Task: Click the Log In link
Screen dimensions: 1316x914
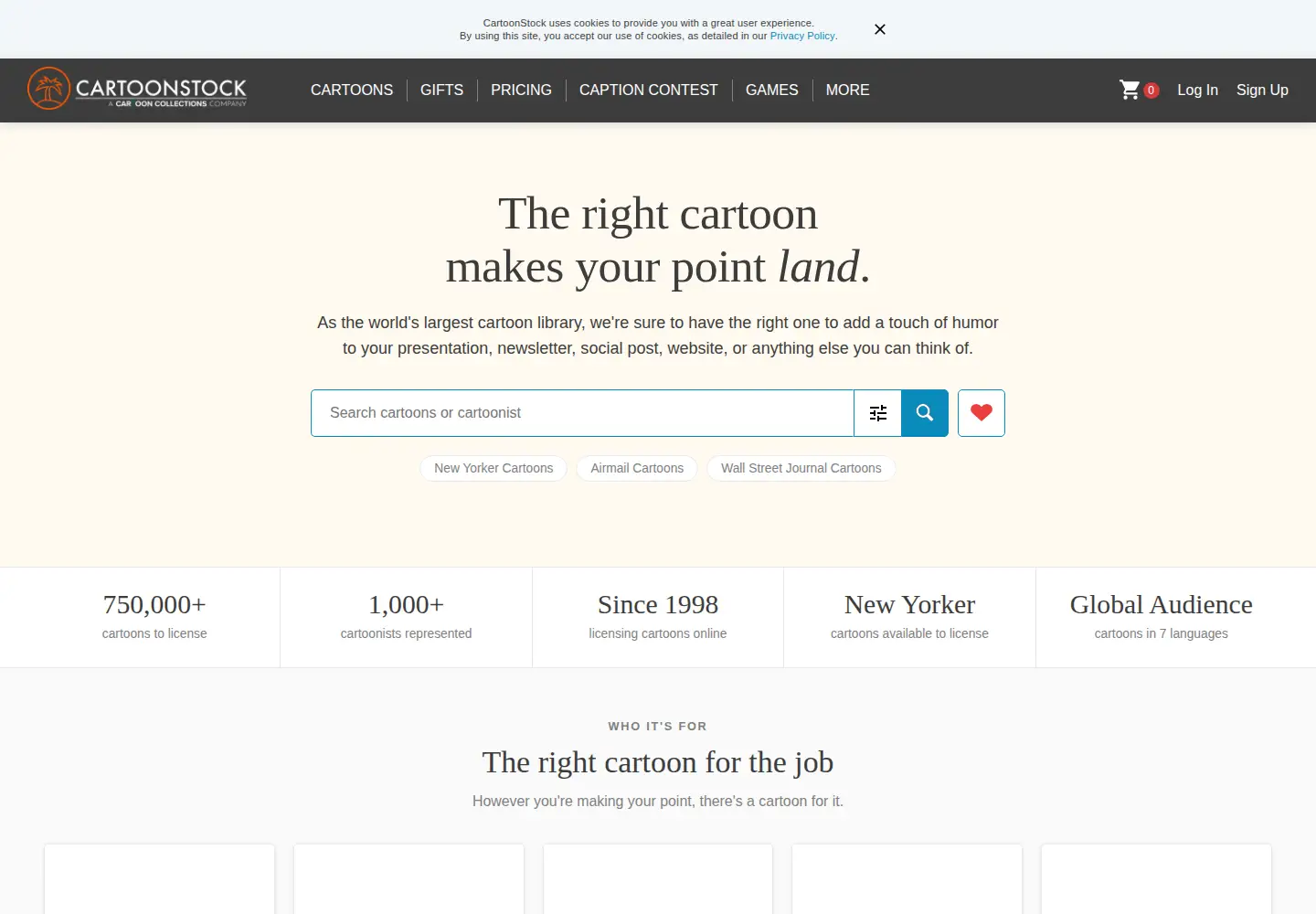Action: 1197,90
